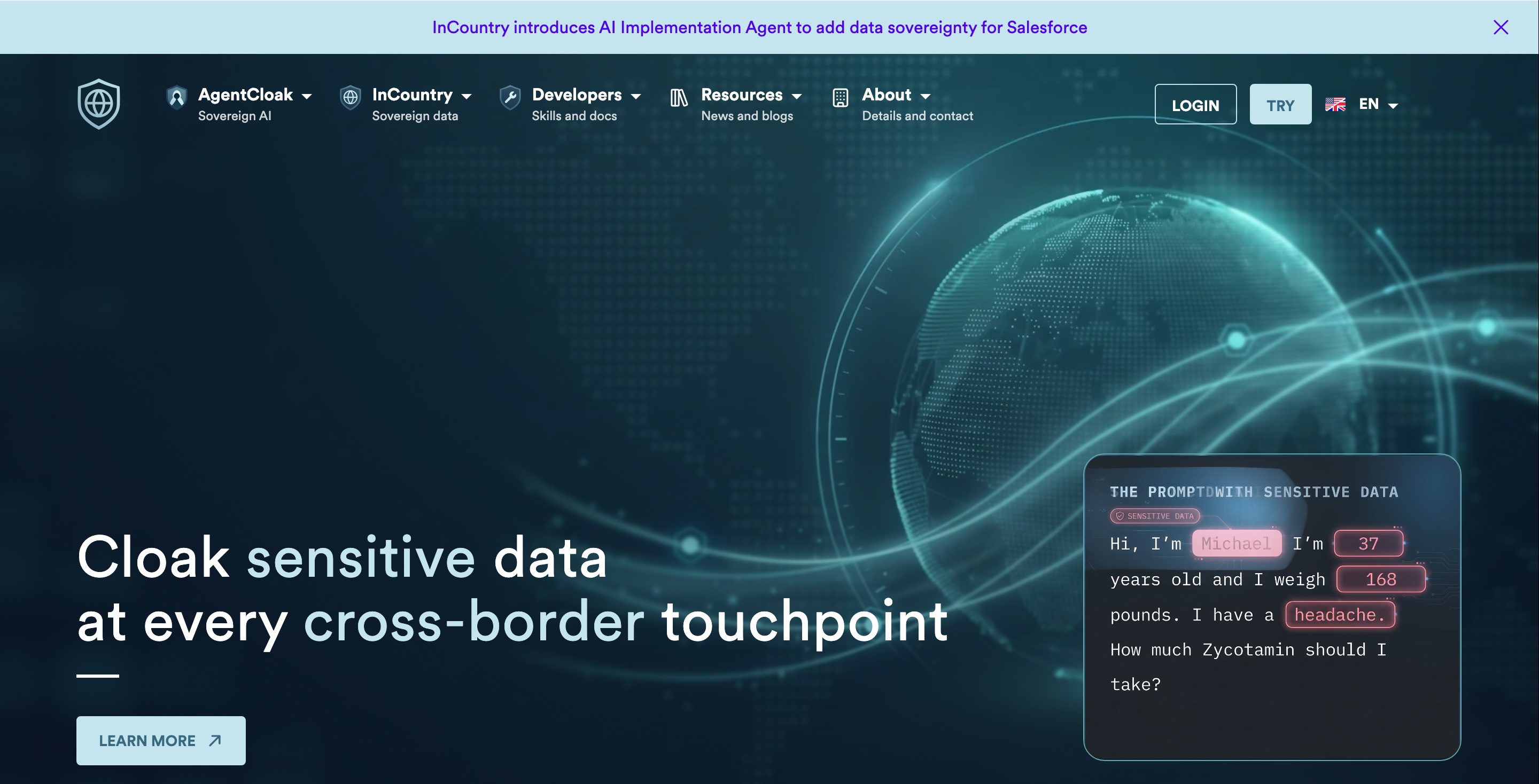Click the highlighted 'headache.' tag
The image size is (1539, 784).
click(1340, 614)
